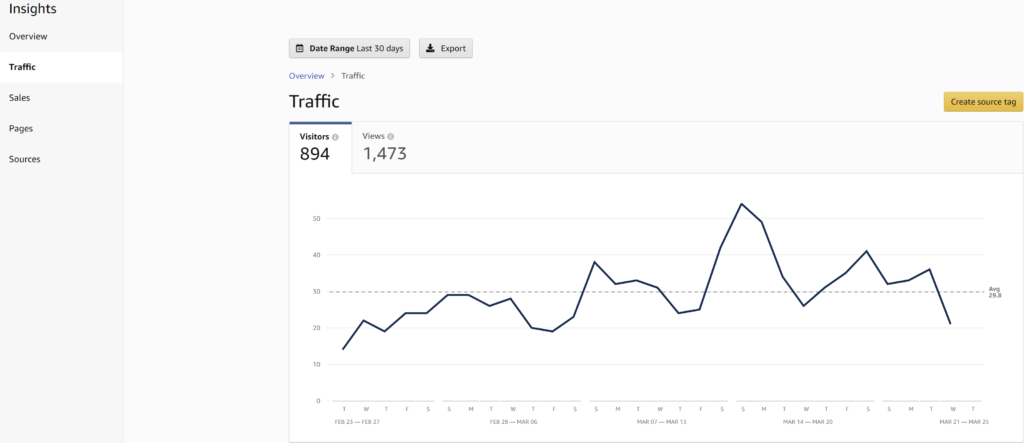Click the Avg 29.8 label on the chart
Viewport: 1024px width, 443px height.
click(x=993, y=292)
